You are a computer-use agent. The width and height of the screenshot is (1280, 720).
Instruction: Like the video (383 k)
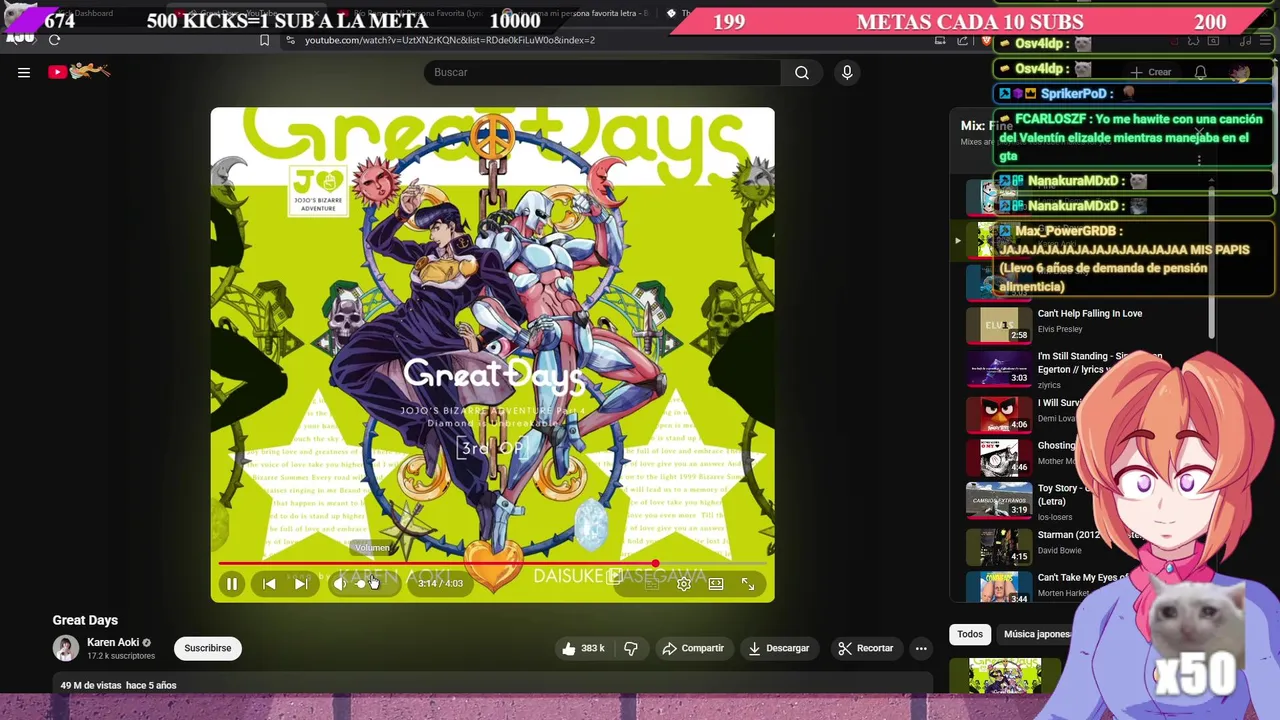click(584, 648)
